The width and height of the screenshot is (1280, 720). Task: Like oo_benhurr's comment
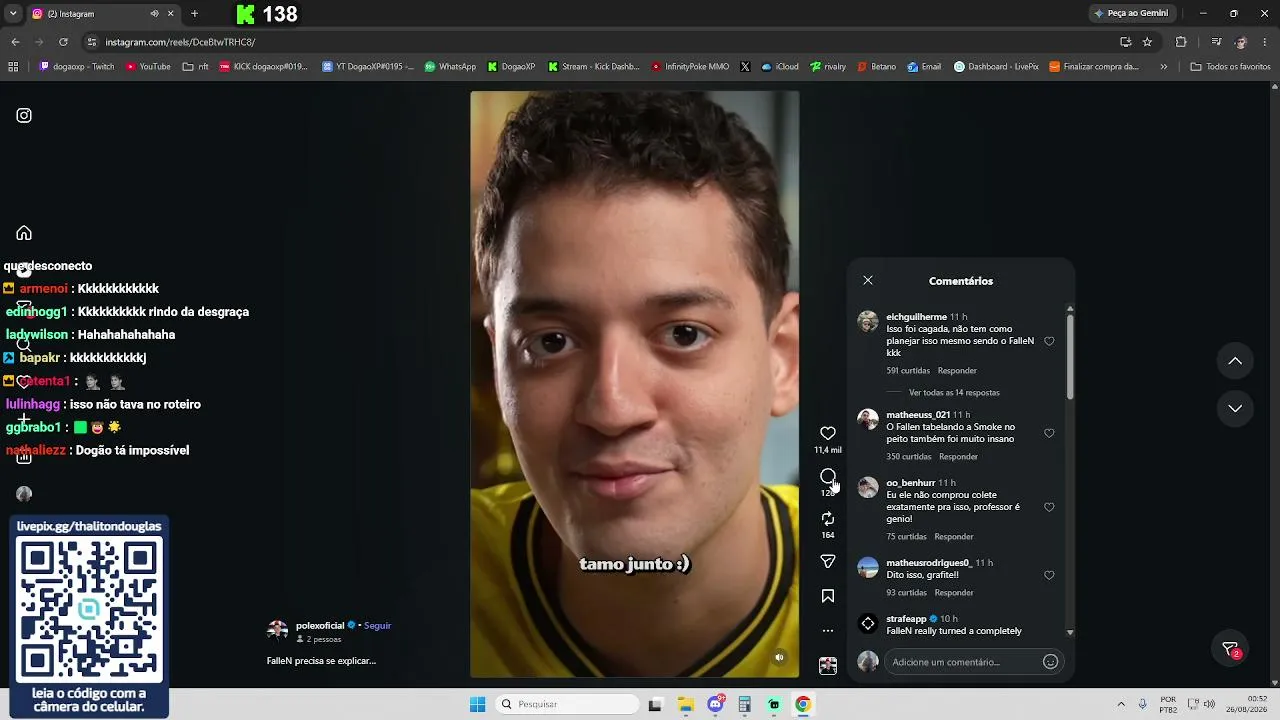1049,507
